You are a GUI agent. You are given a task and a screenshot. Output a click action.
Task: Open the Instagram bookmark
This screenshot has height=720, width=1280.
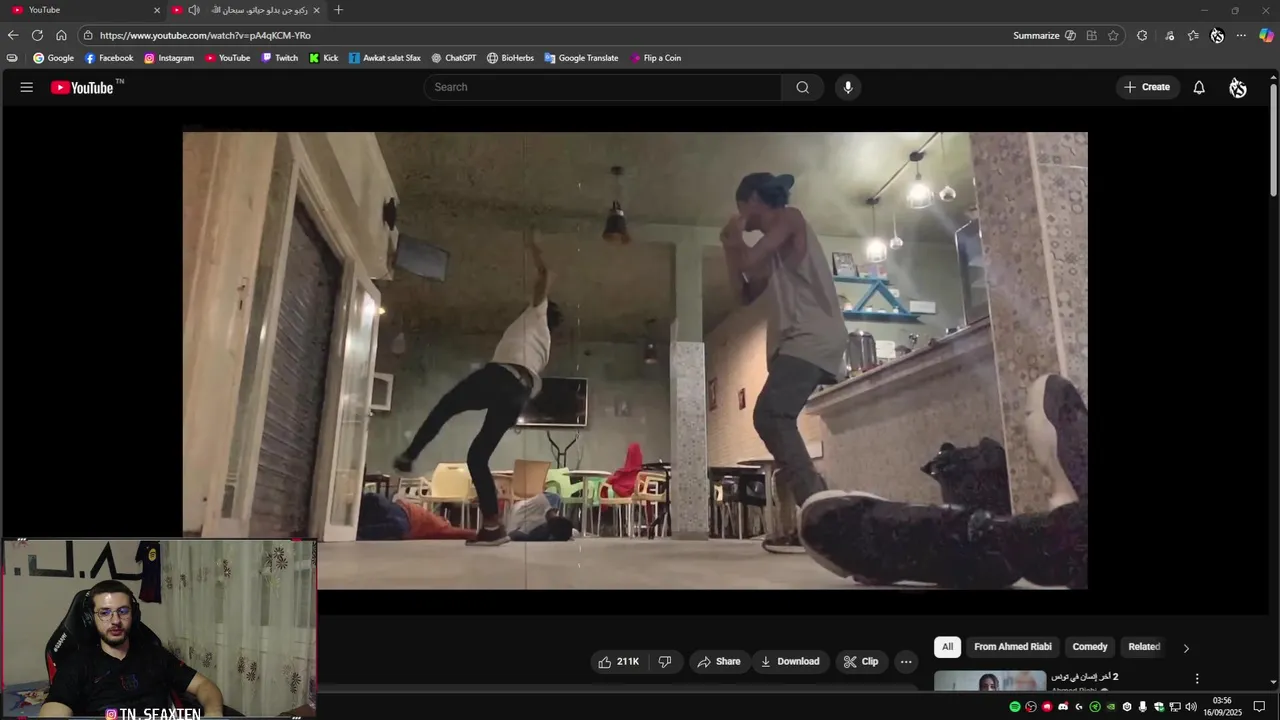(x=169, y=58)
